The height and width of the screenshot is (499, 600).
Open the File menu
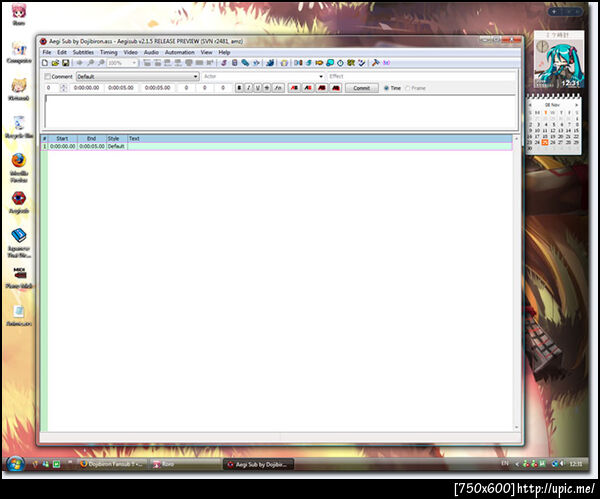click(x=47, y=52)
